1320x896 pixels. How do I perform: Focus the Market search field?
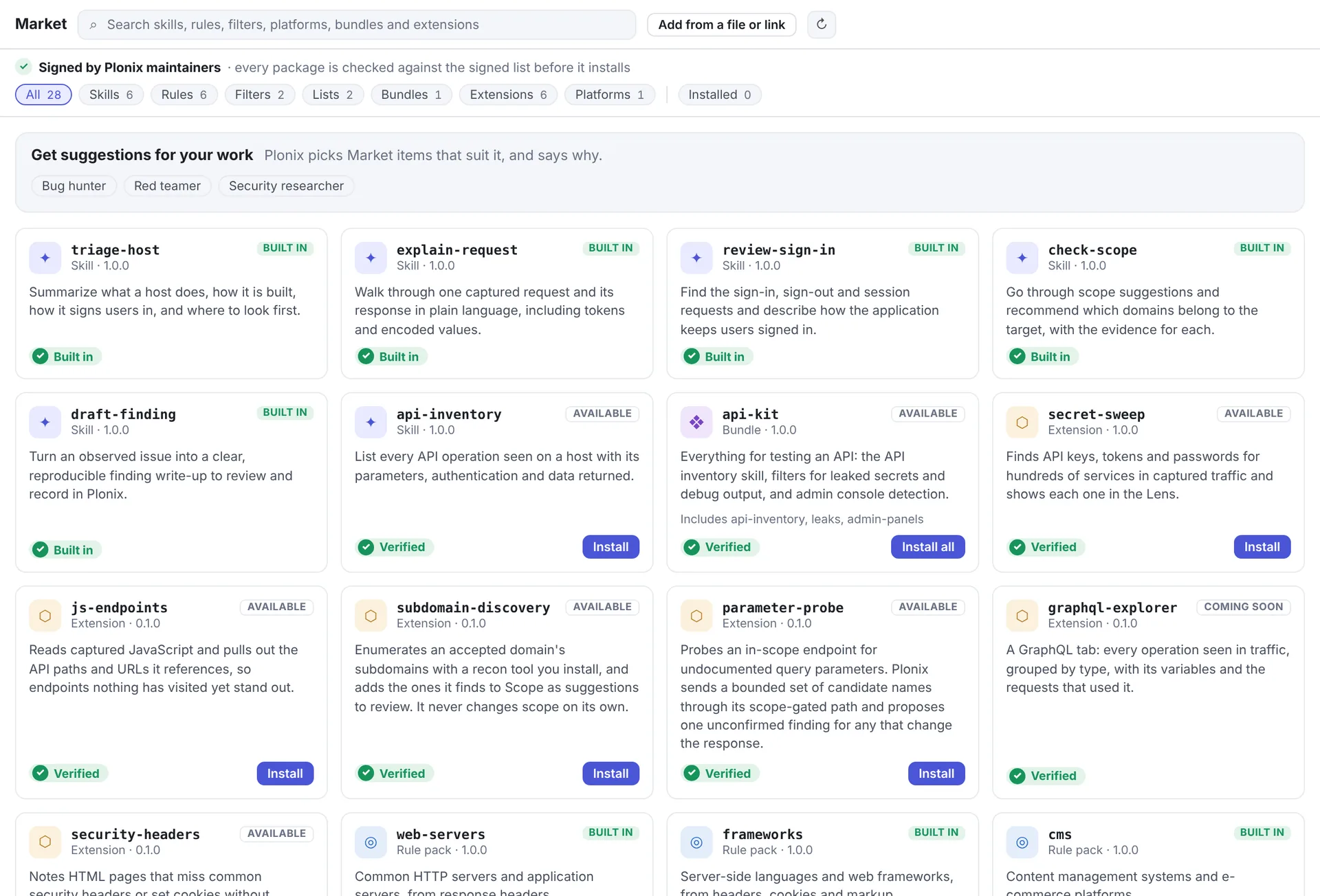357,25
